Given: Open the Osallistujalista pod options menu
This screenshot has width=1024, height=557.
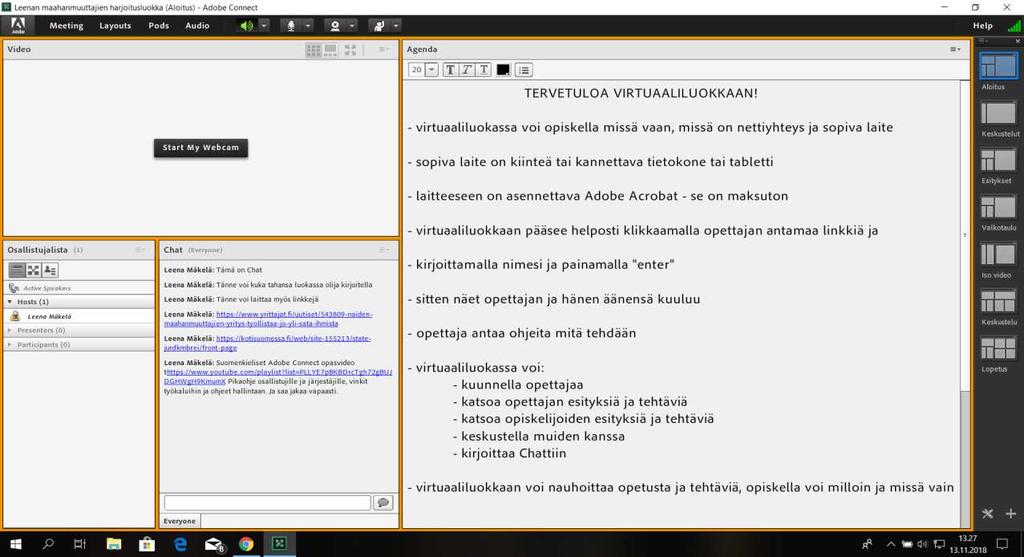Looking at the screenshot, I should point(140,249).
